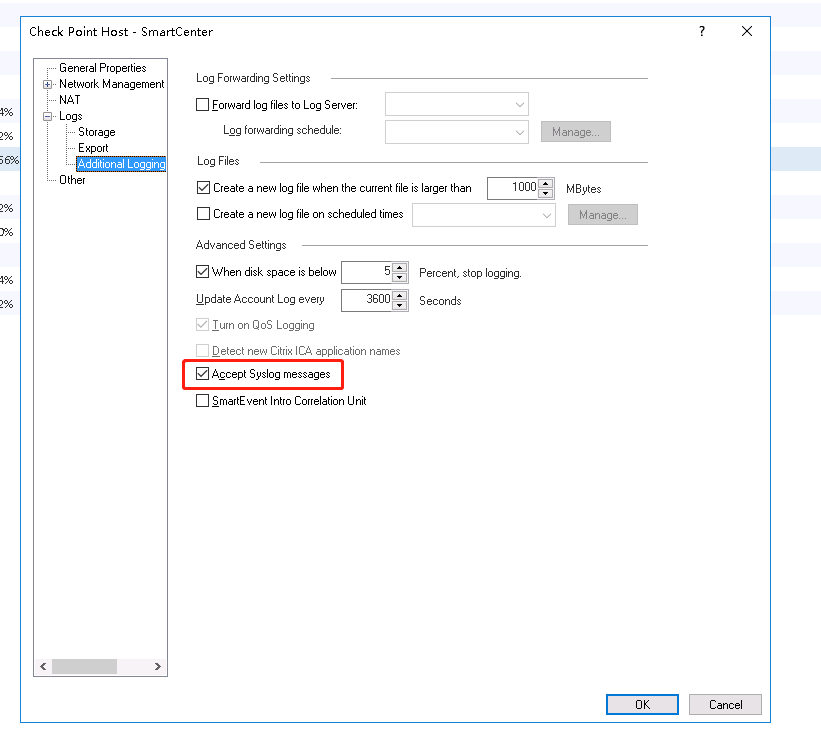Image resolution: width=821 pixels, height=733 pixels.
Task: Decrease Update Account Log seconds
Action: [x=400, y=305]
